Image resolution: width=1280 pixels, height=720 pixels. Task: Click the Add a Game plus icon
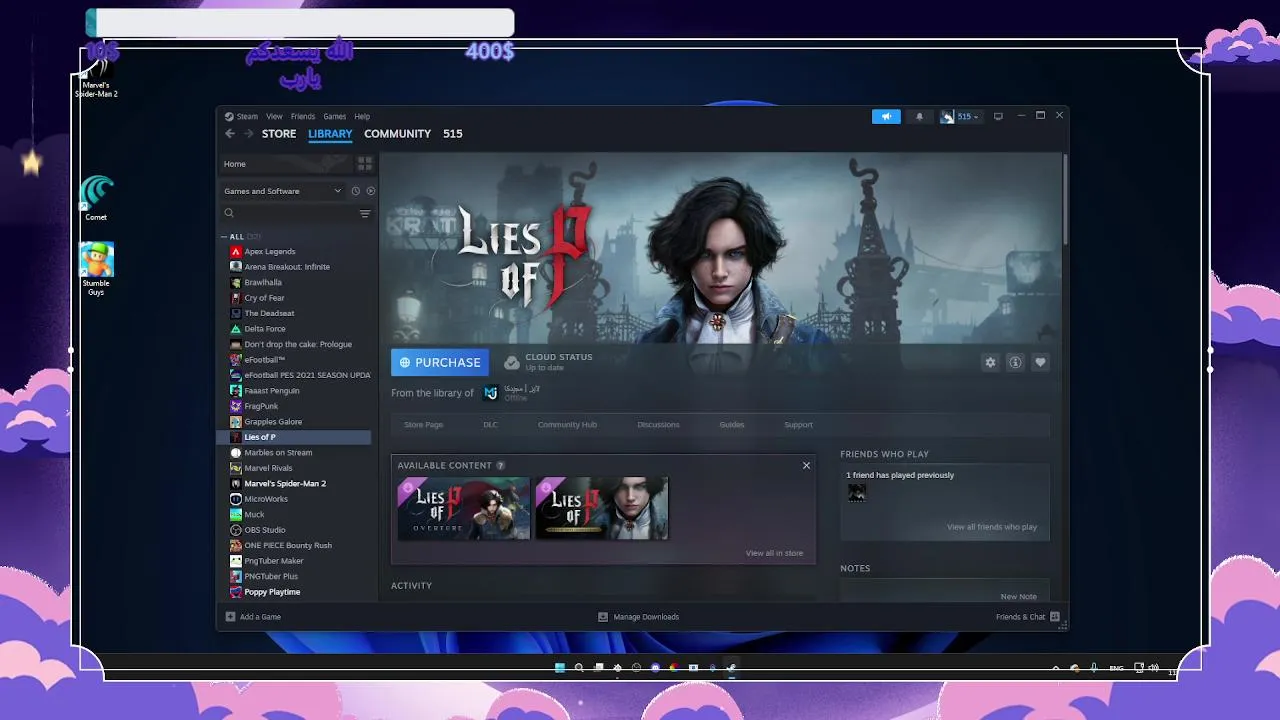tap(230, 617)
